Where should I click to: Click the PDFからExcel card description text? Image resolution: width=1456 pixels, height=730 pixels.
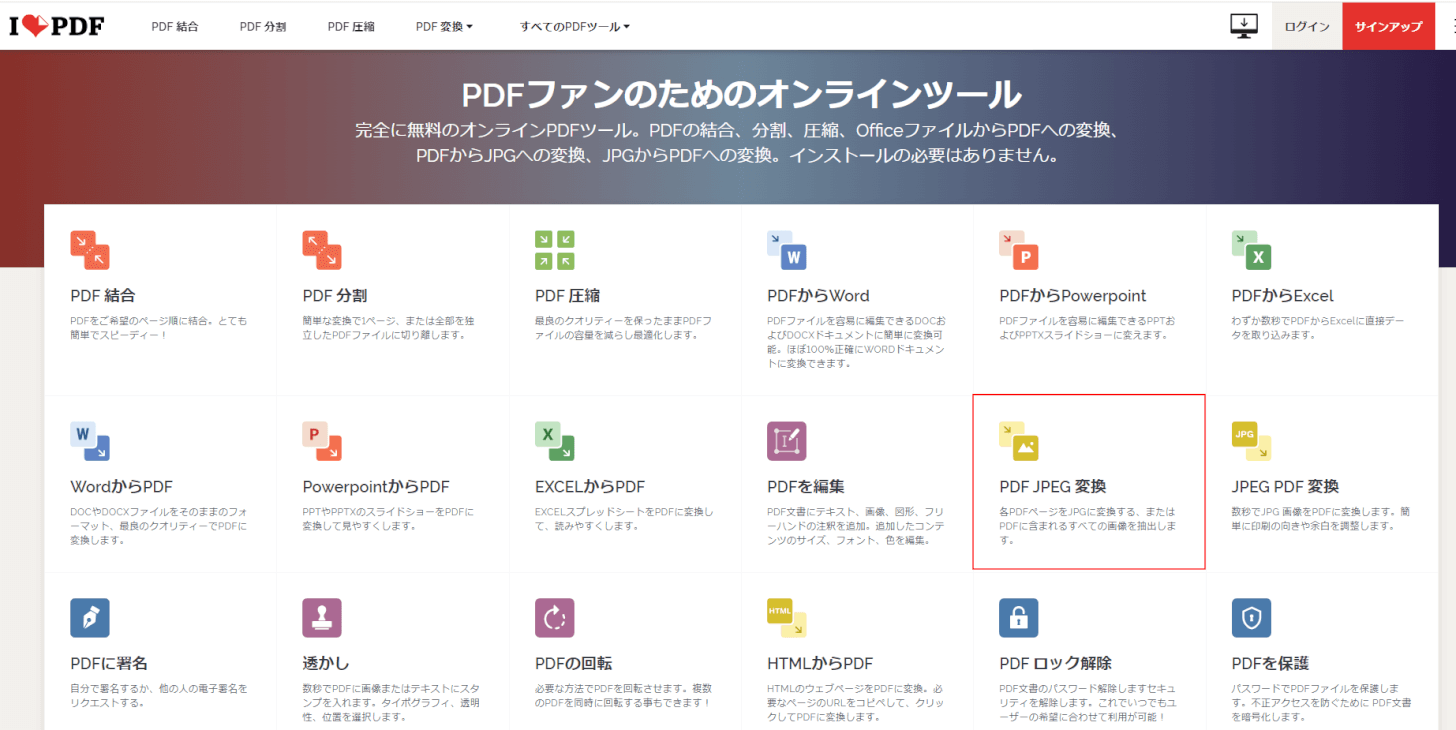pyautogui.click(x=1319, y=328)
